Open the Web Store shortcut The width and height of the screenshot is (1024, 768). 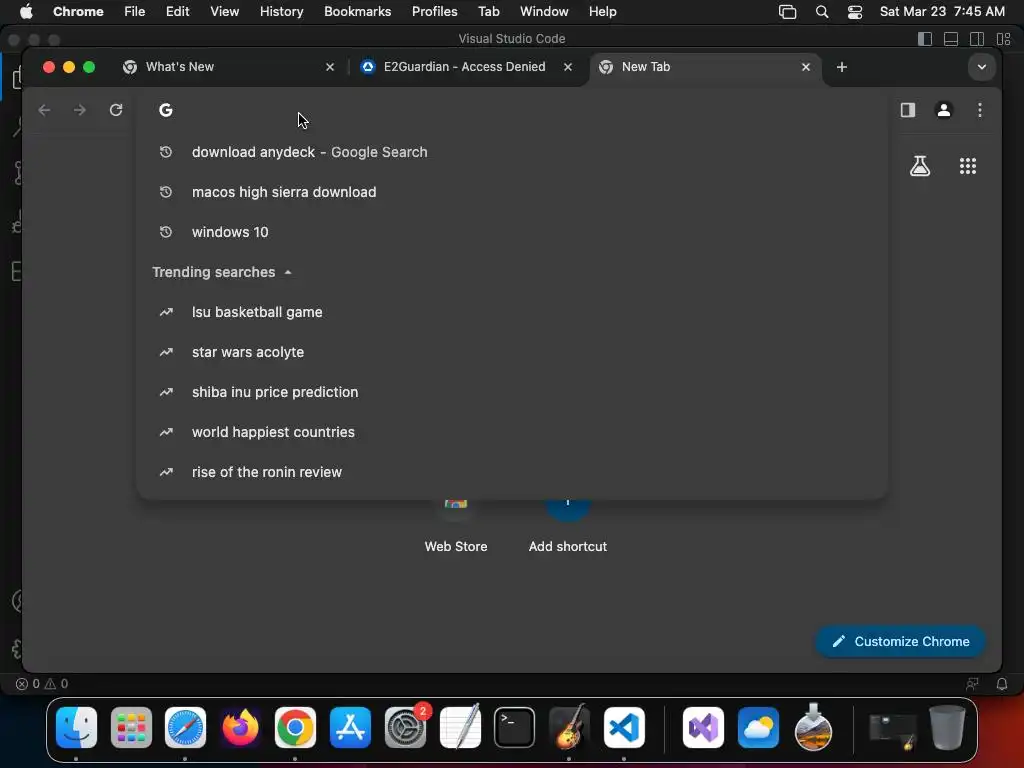[x=456, y=530]
